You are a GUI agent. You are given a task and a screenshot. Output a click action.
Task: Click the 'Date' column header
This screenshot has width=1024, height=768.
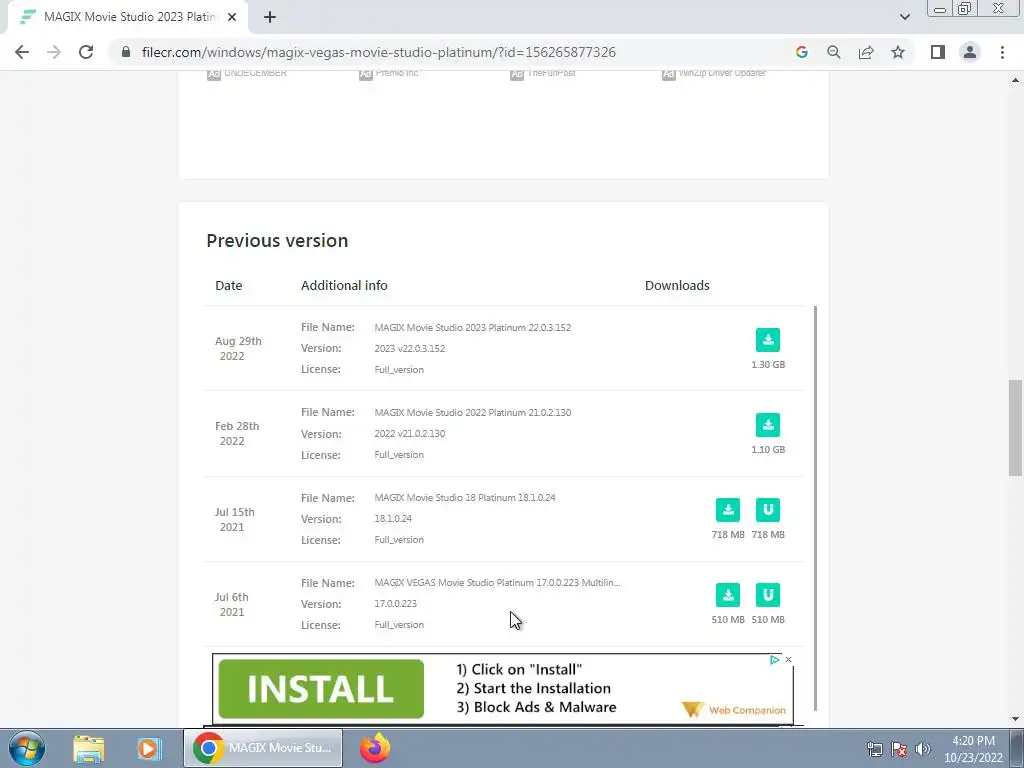(229, 285)
